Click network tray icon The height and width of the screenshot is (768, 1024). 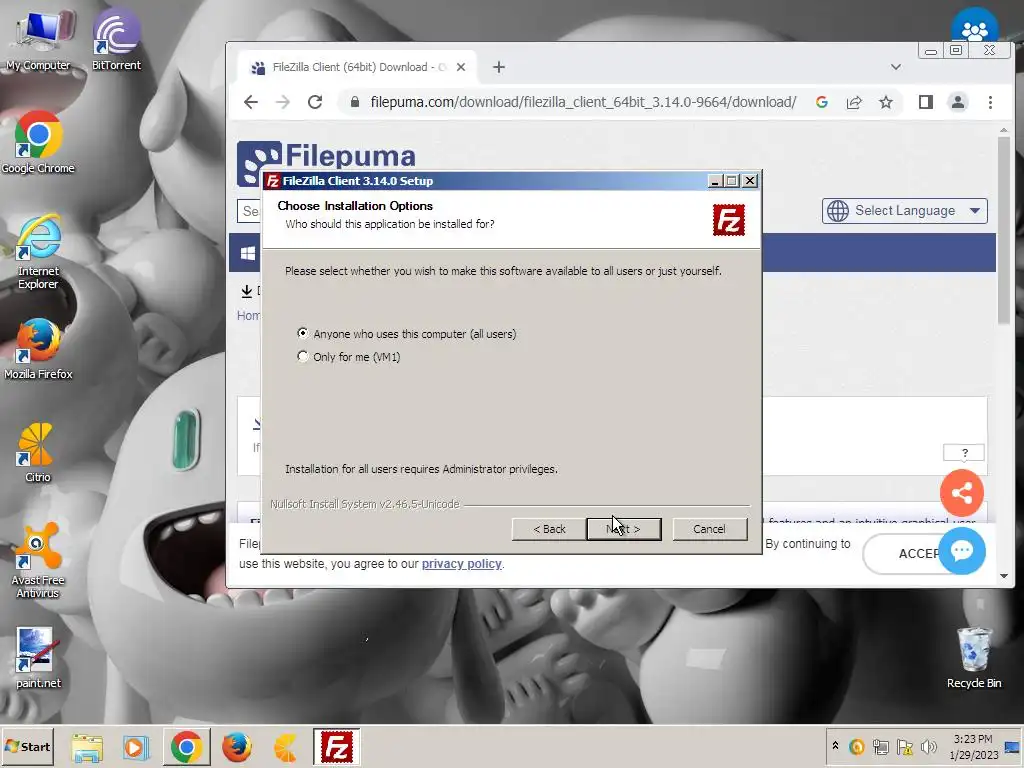point(880,746)
